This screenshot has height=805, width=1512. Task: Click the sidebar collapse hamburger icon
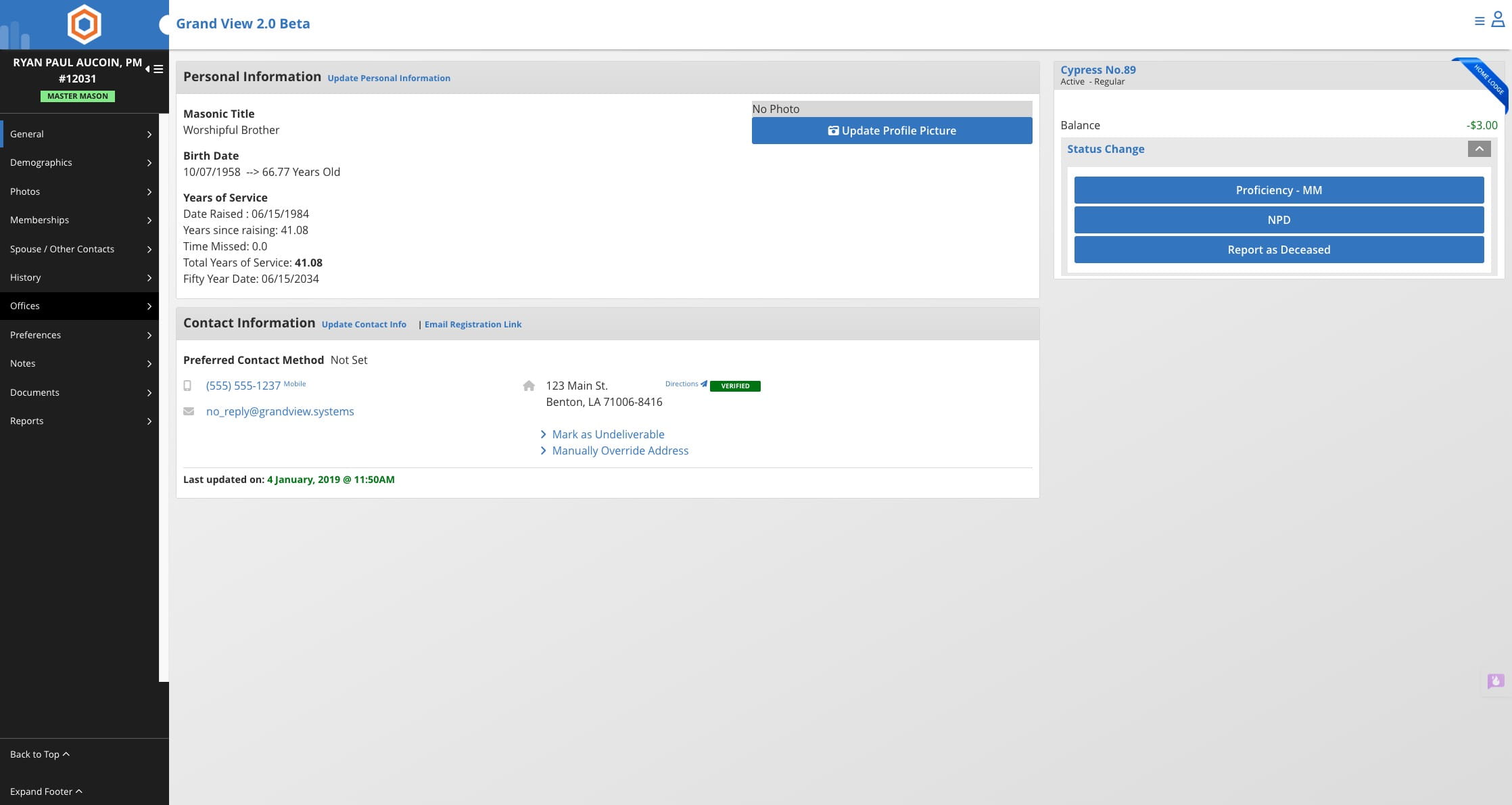coord(158,69)
